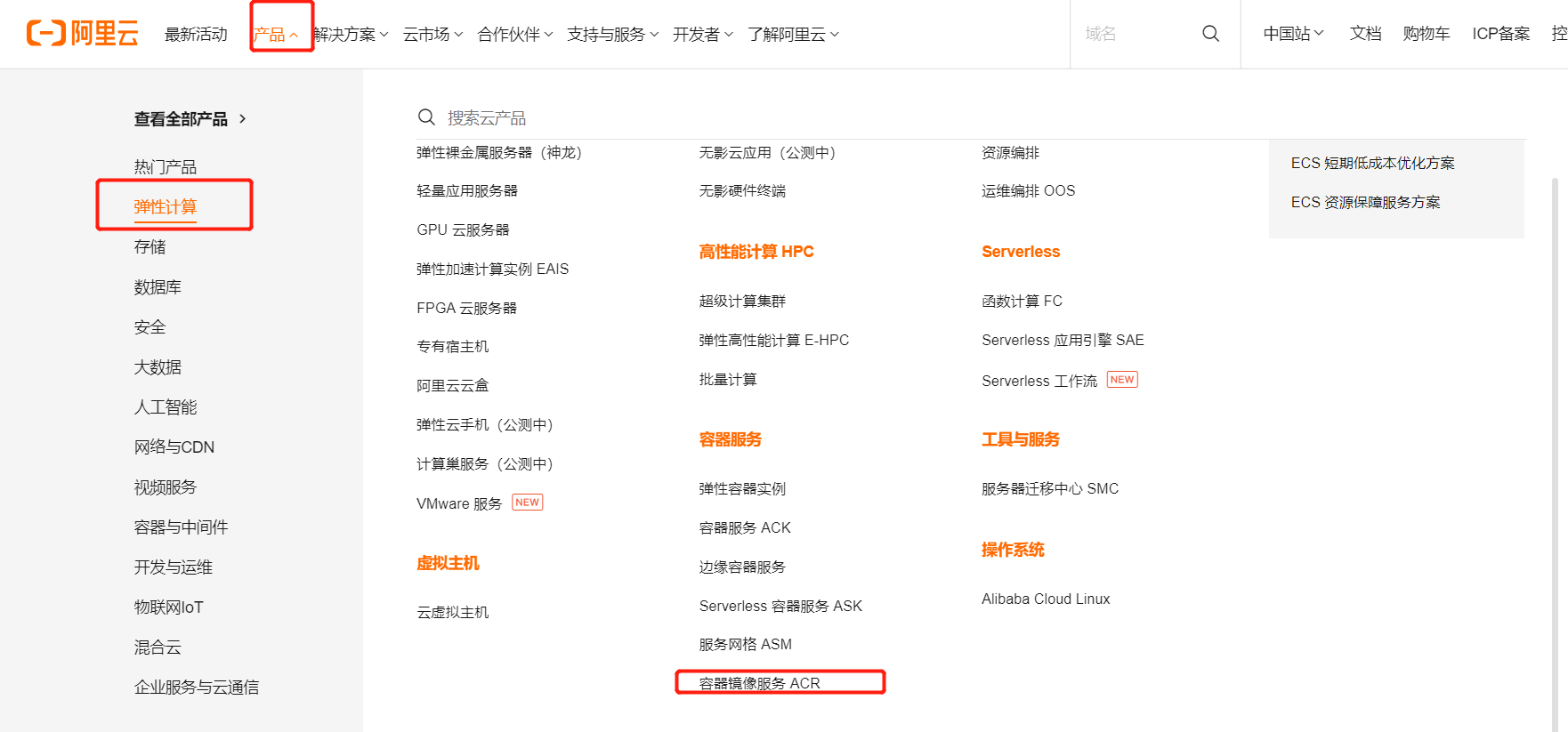Image resolution: width=1568 pixels, height=732 pixels.
Task: Select 数据库 category
Action: [x=158, y=286]
